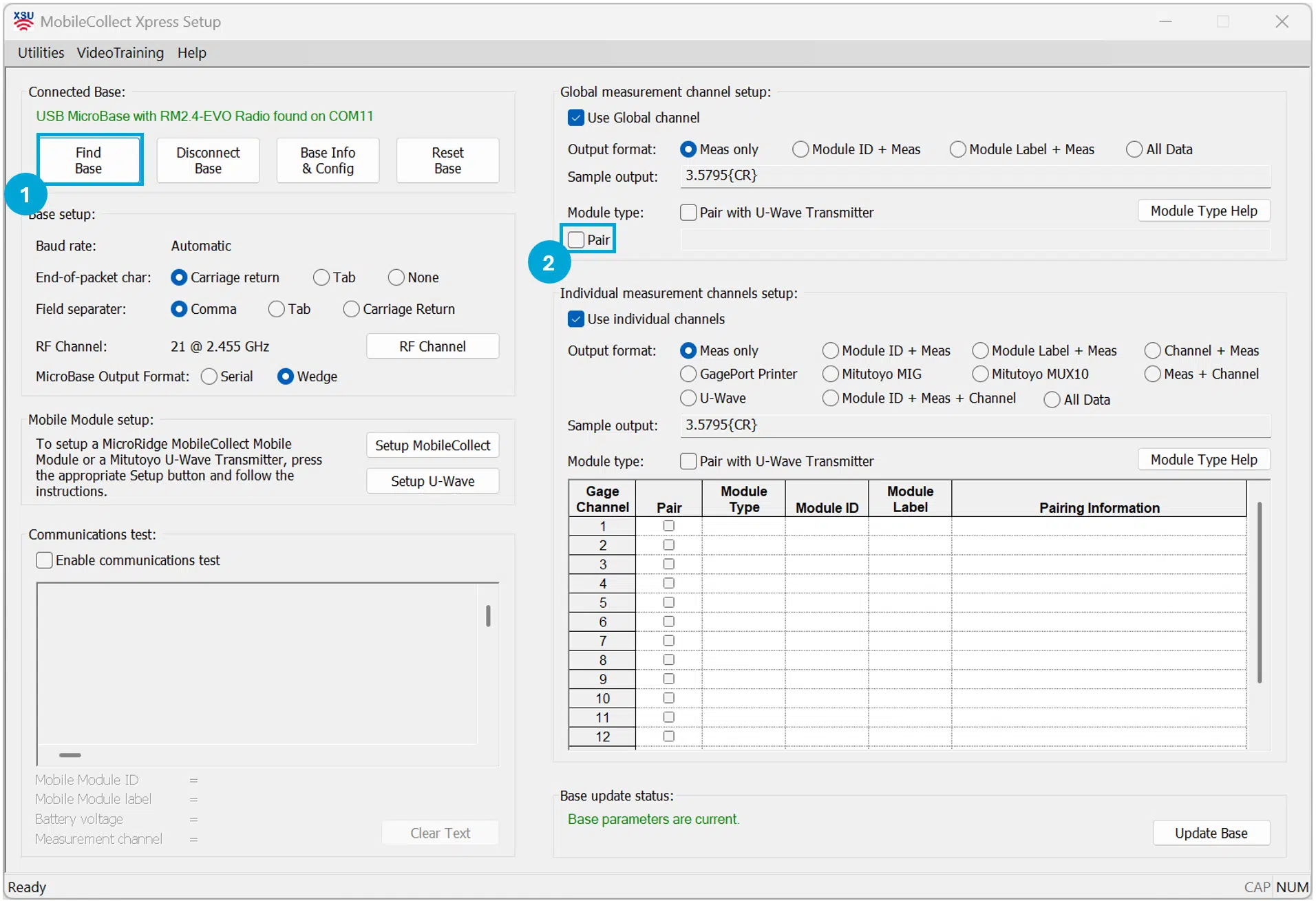Click Update Base

[1211, 833]
